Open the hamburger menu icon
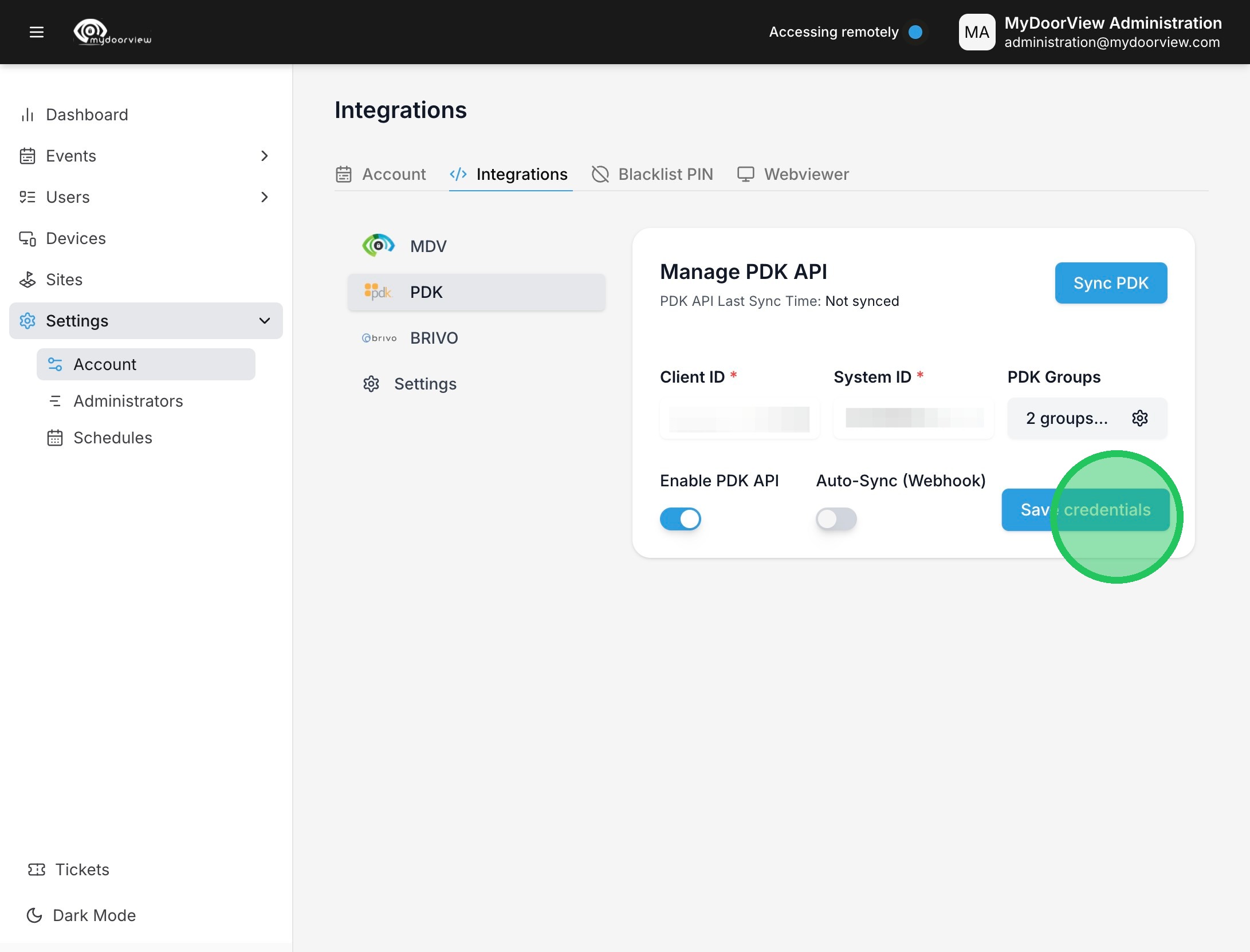The width and height of the screenshot is (1250, 952). click(x=37, y=32)
